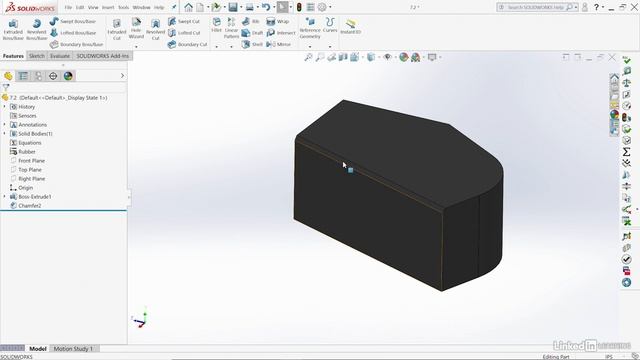Viewport: 640px width, 360px height.
Task: Open the DisplayManager color ball tab
Action: 68,76
